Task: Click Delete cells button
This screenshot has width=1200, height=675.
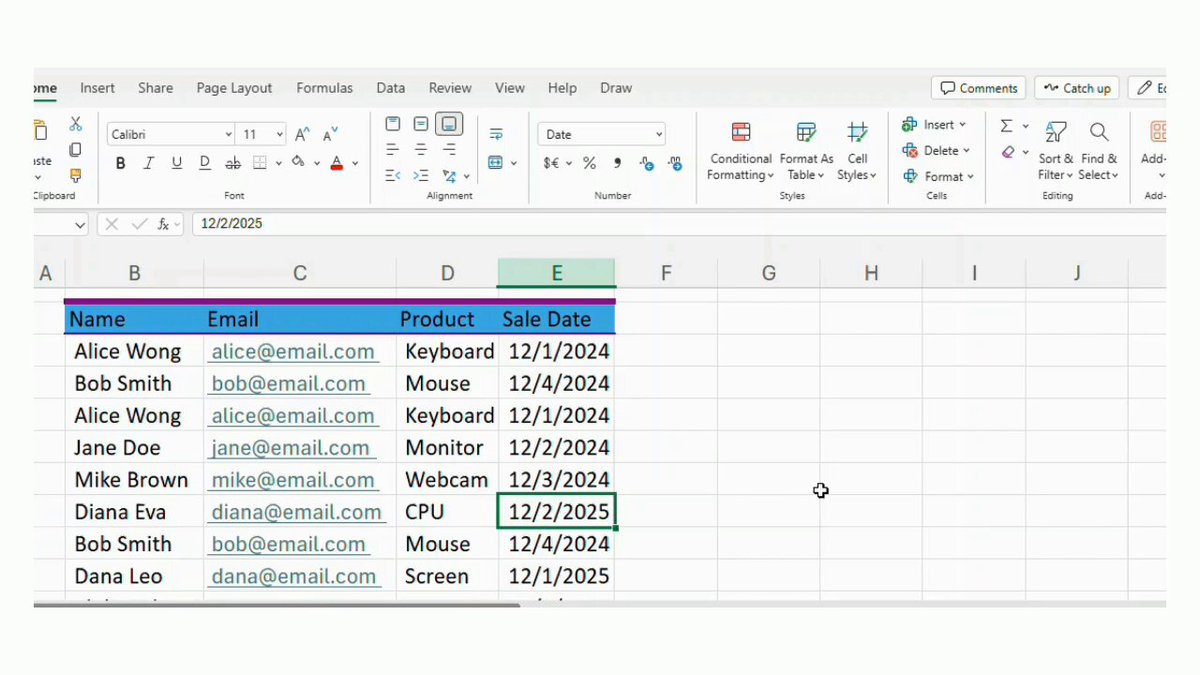Action: pos(936,150)
